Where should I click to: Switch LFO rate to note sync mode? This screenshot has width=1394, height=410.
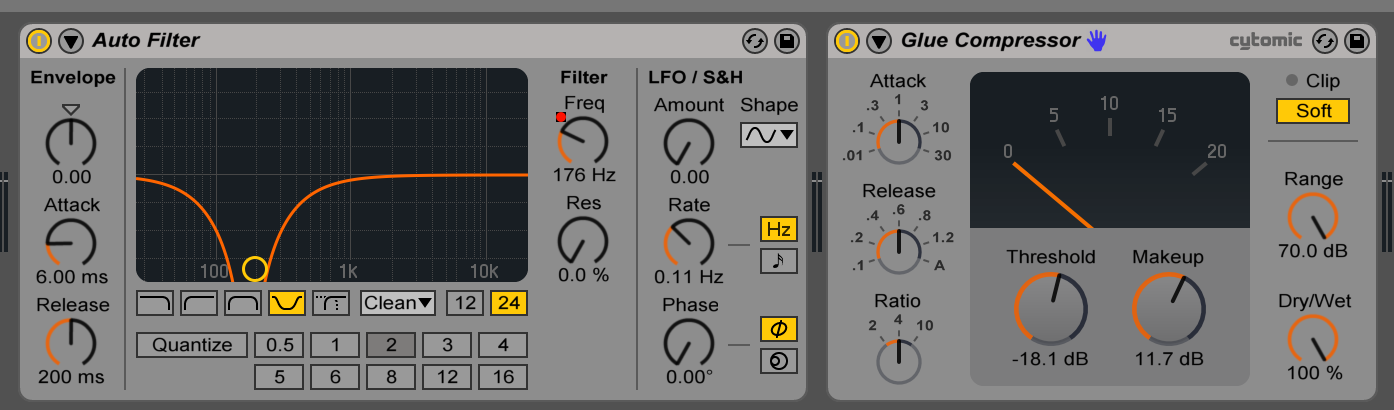click(x=779, y=261)
